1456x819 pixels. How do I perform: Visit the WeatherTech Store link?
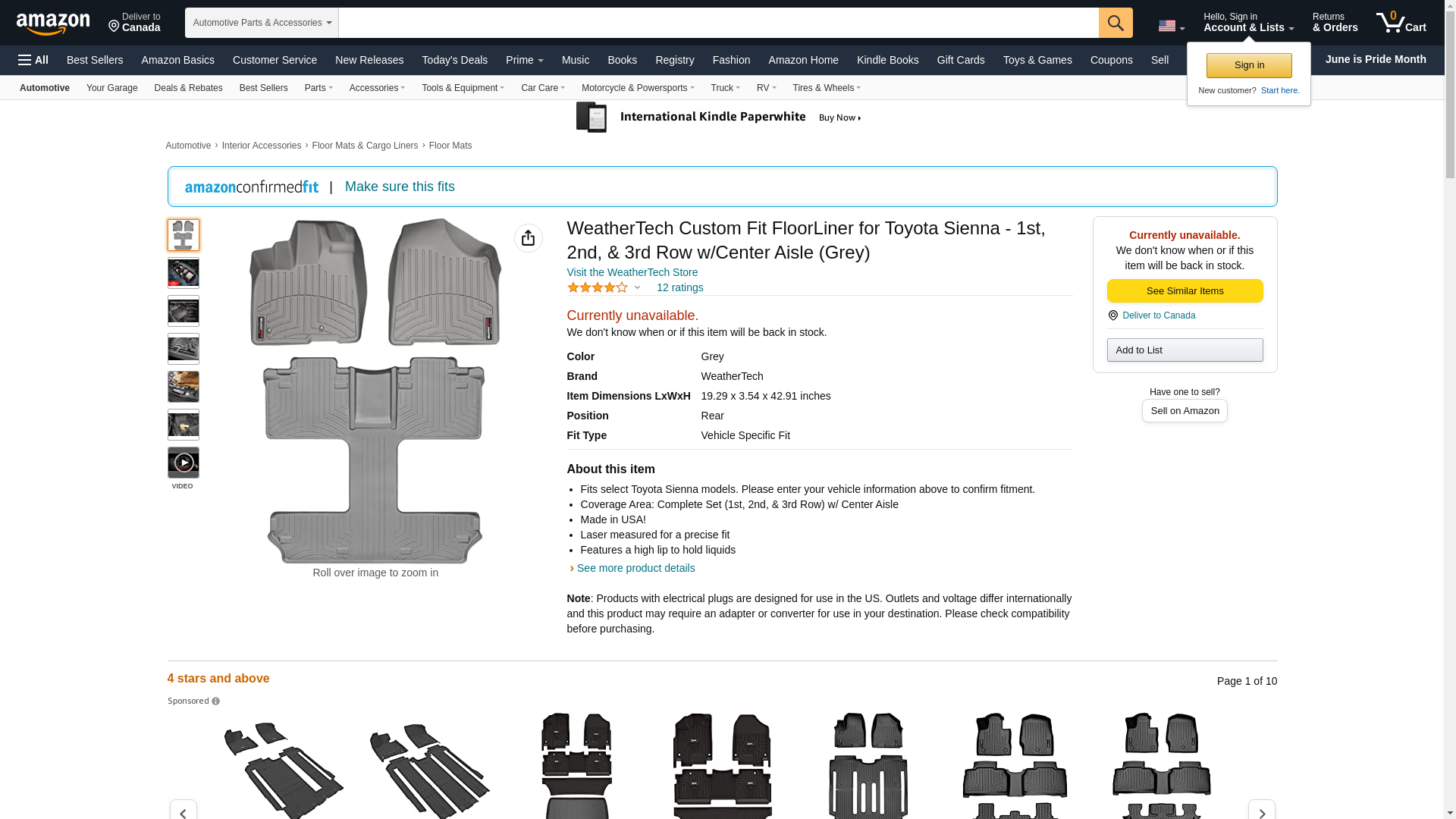click(x=632, y=272)
